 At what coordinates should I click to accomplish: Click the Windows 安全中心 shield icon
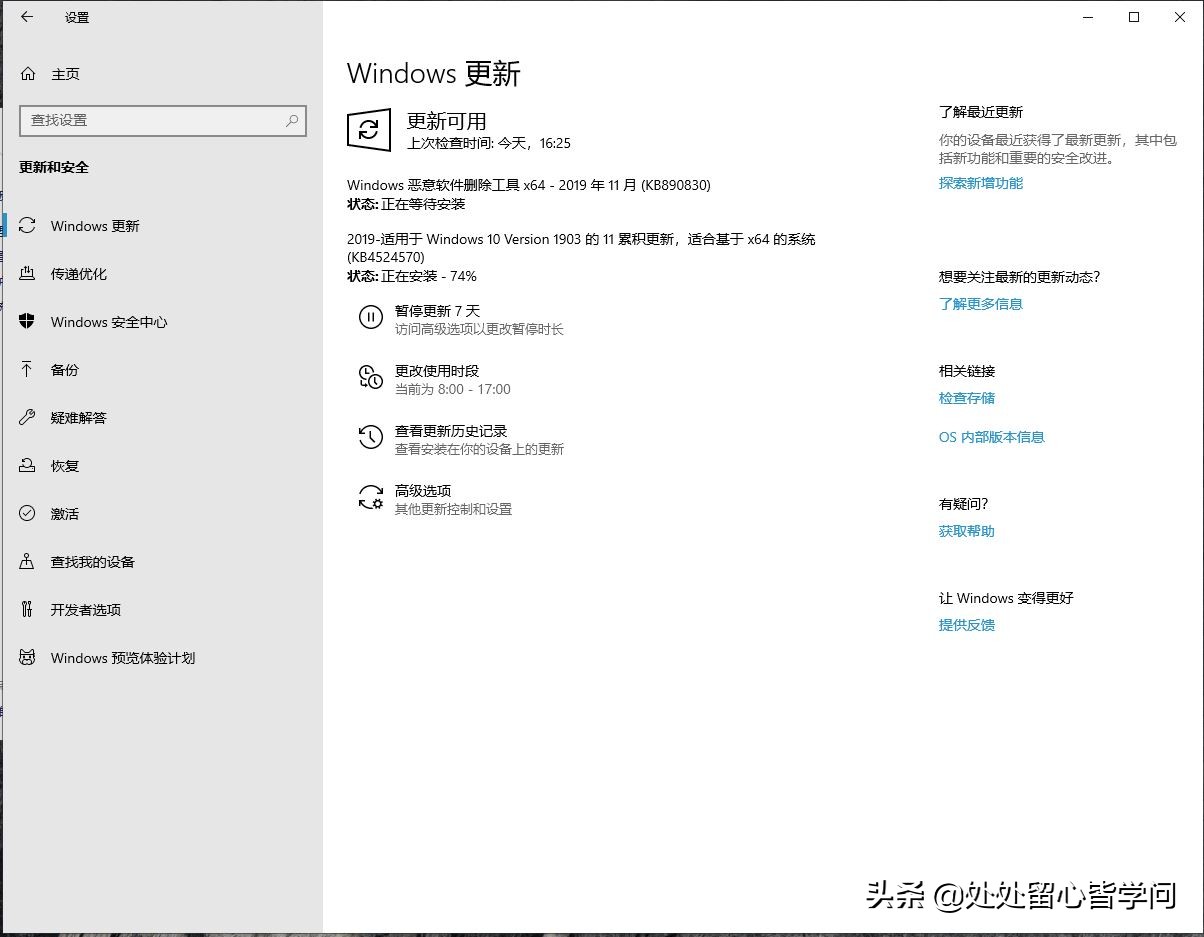click(x=27, y=322)
